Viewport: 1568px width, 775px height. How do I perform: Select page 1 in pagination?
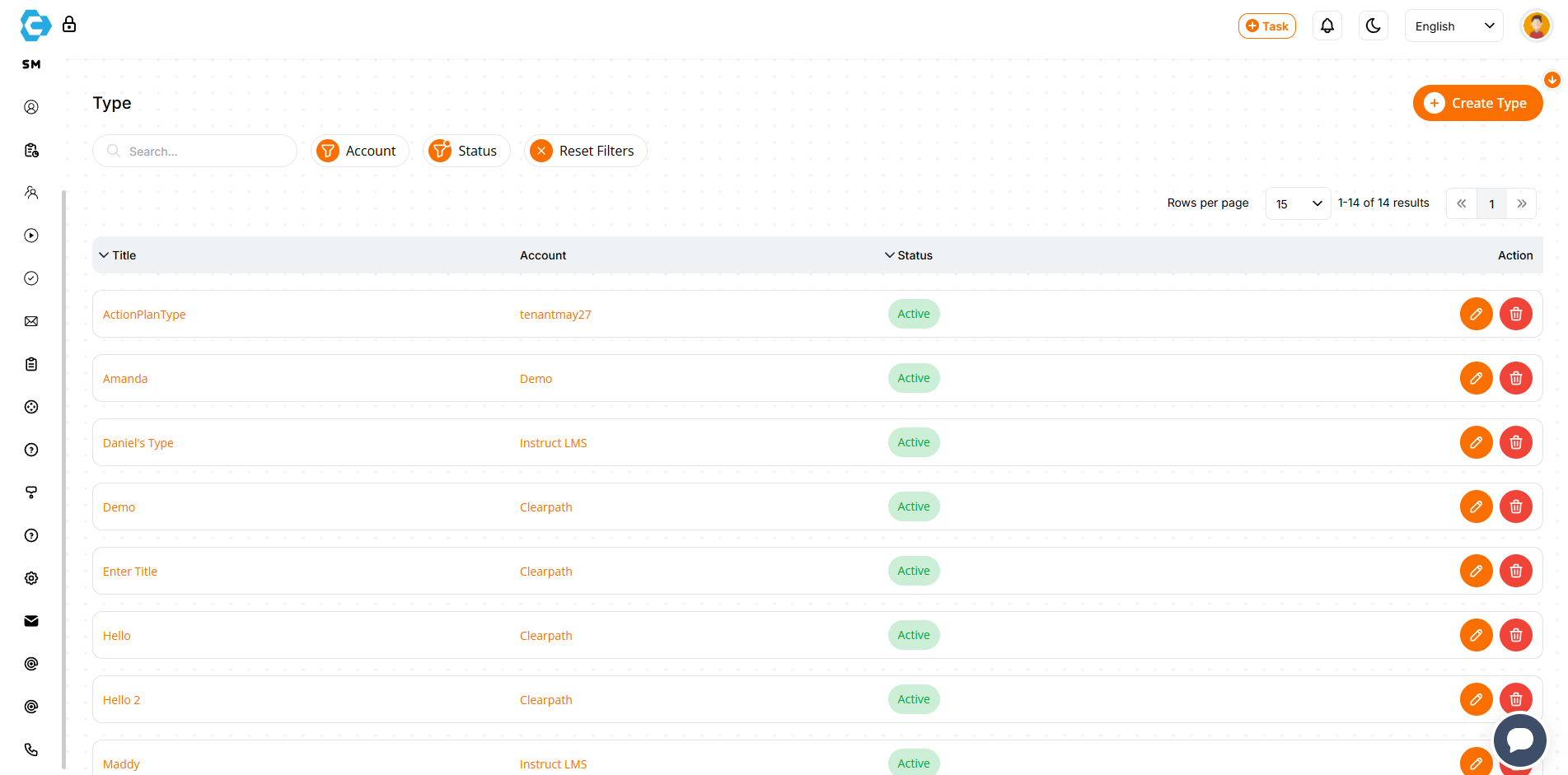[x=1491, y=203]
